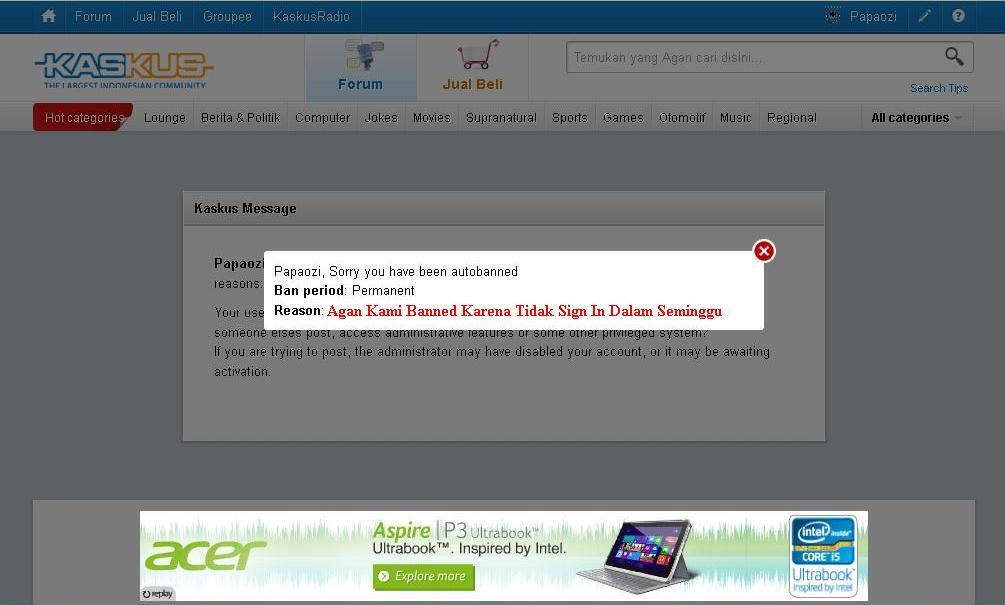Open the Berita & Politik category
This screenshot has width=1005, height=605.
pos(240,118)
